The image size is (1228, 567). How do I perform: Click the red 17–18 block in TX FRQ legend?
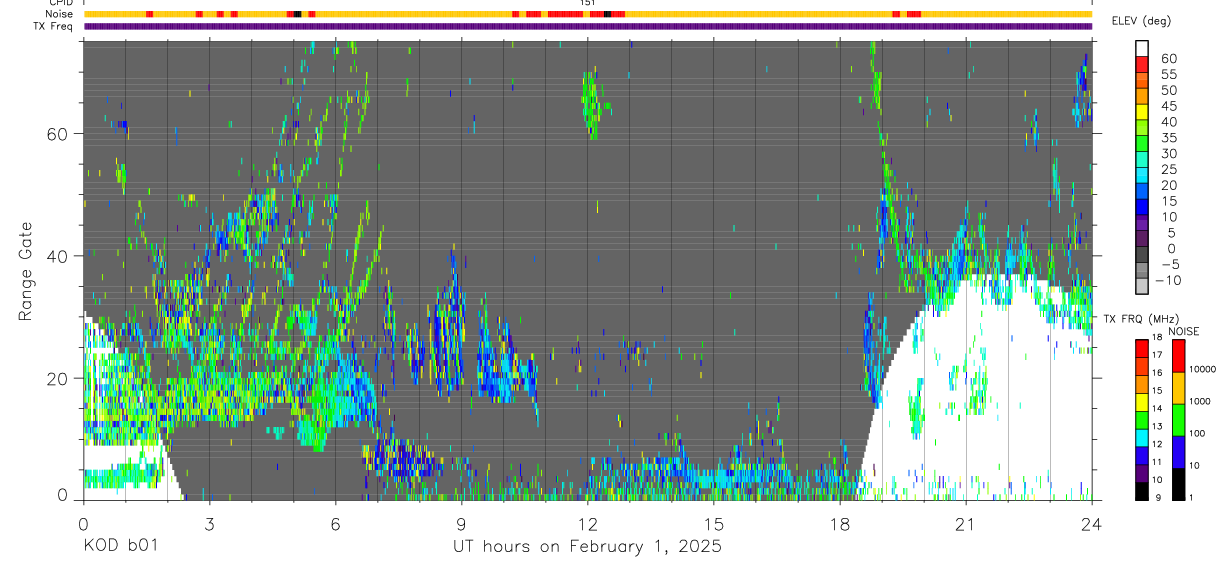(1142, 349)
